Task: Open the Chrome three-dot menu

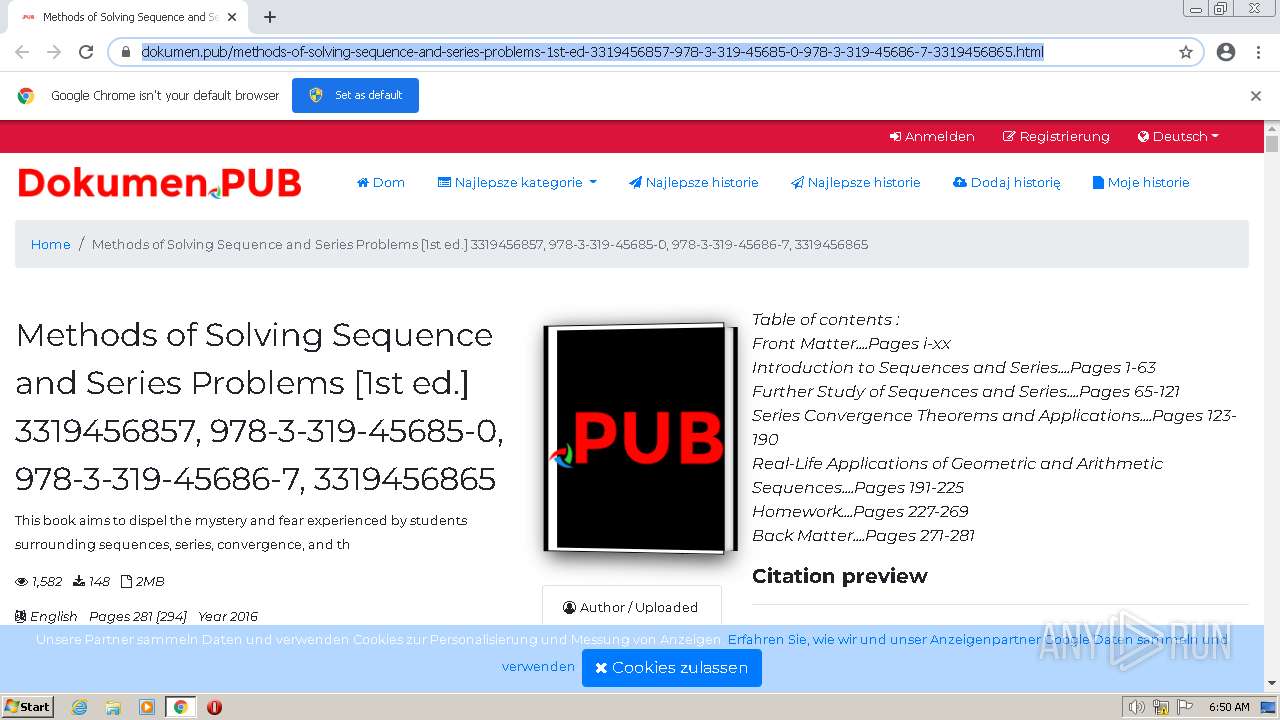Action: tap(1258, 52)
